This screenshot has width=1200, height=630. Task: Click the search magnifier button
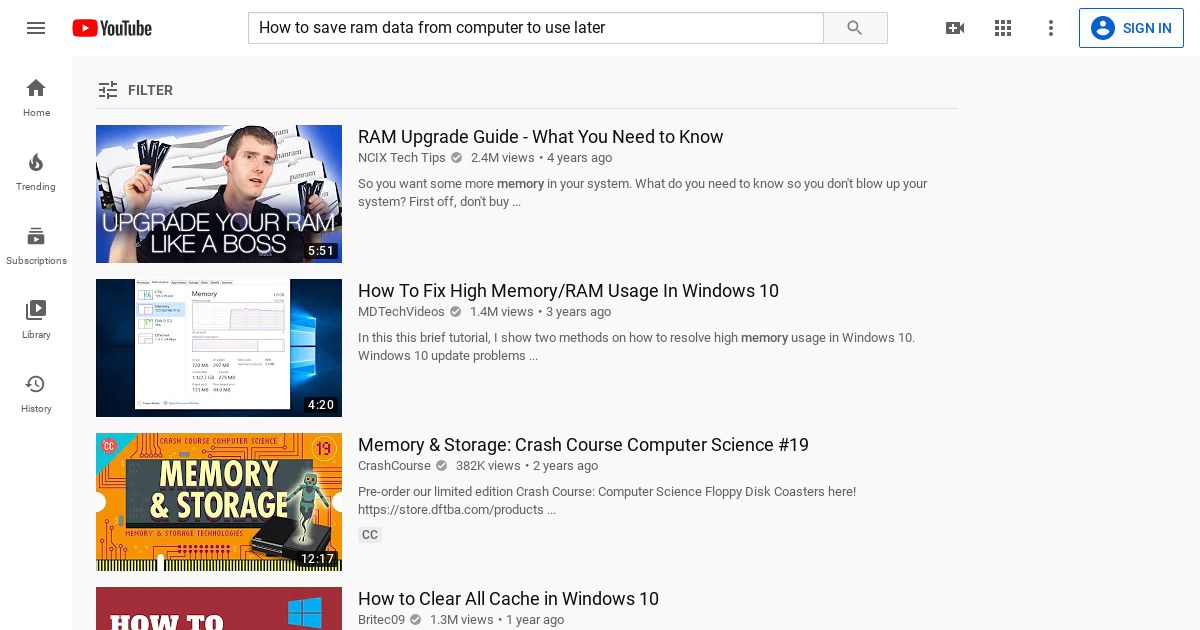(x=855, y=28)
